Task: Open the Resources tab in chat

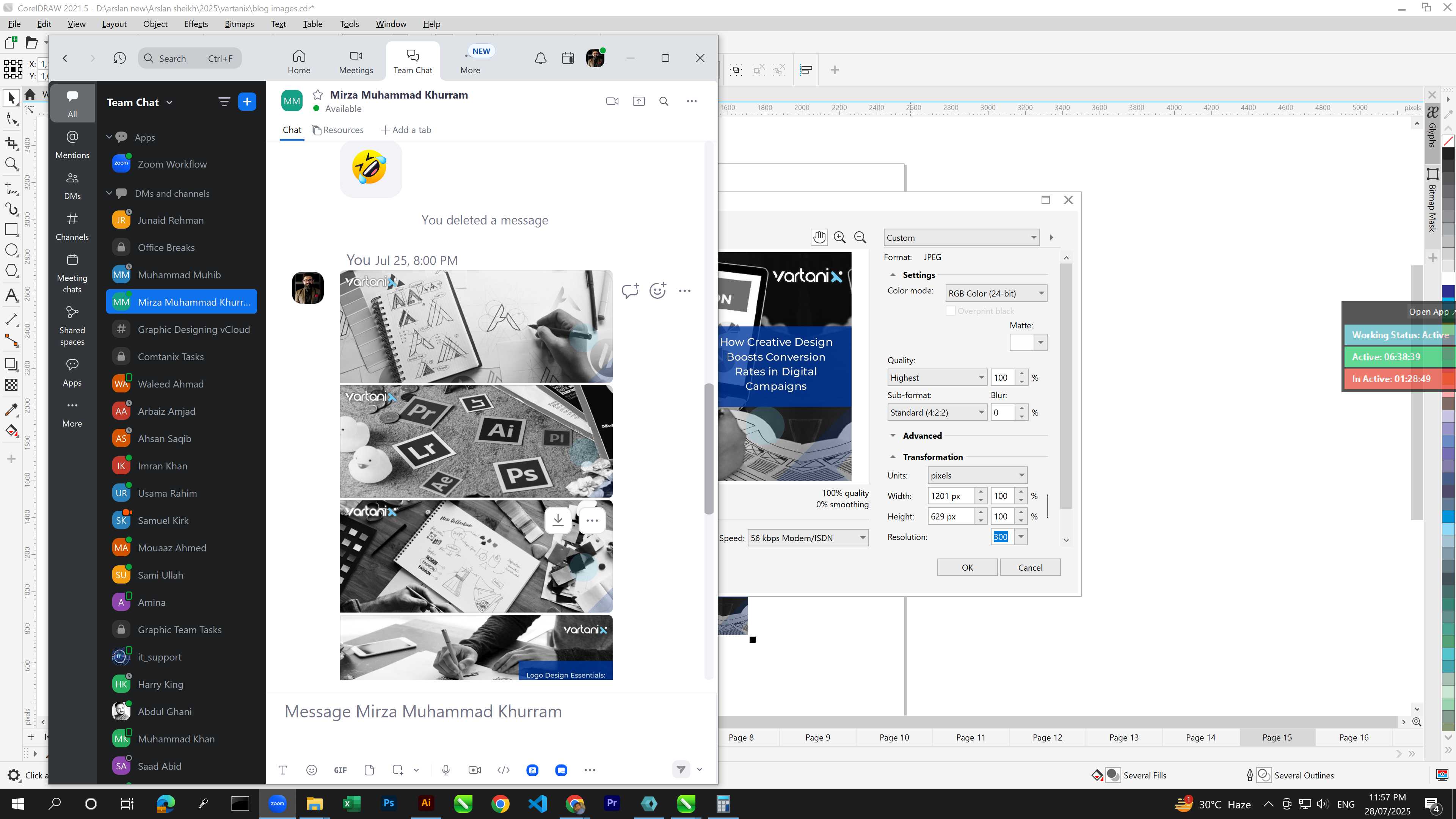Action: (x=337, y=130)
